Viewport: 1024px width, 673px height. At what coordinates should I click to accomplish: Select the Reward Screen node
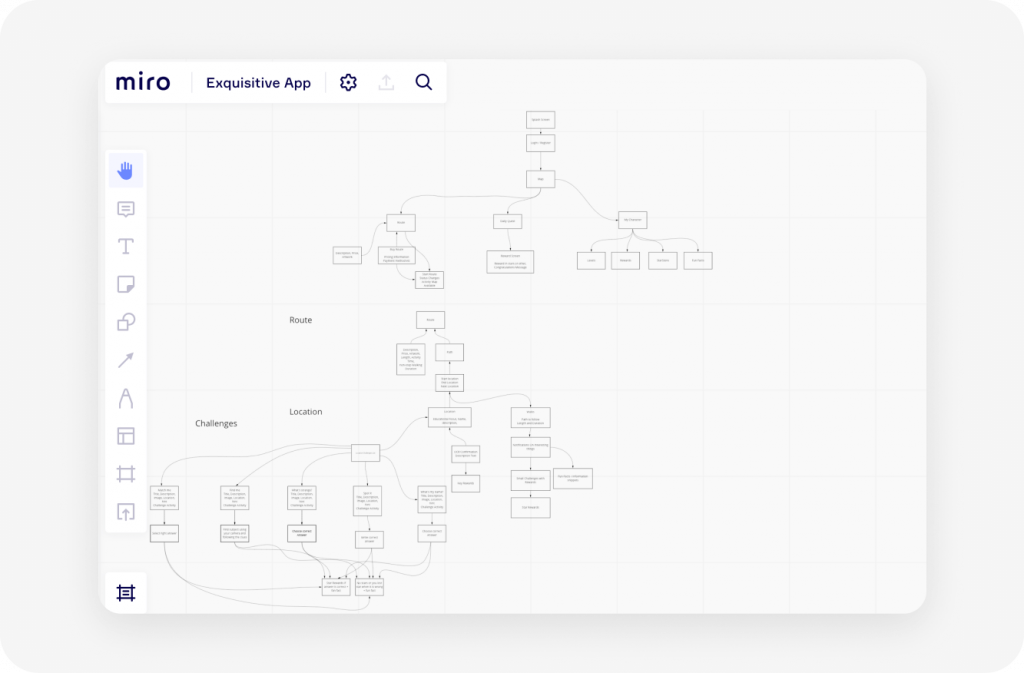[x=510, y=262]
